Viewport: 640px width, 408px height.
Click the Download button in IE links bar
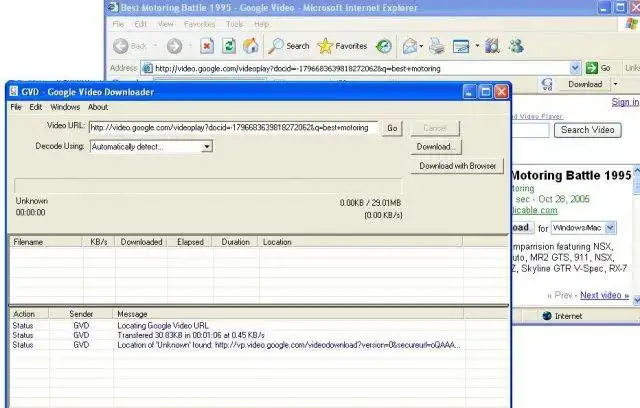(585, 84)
